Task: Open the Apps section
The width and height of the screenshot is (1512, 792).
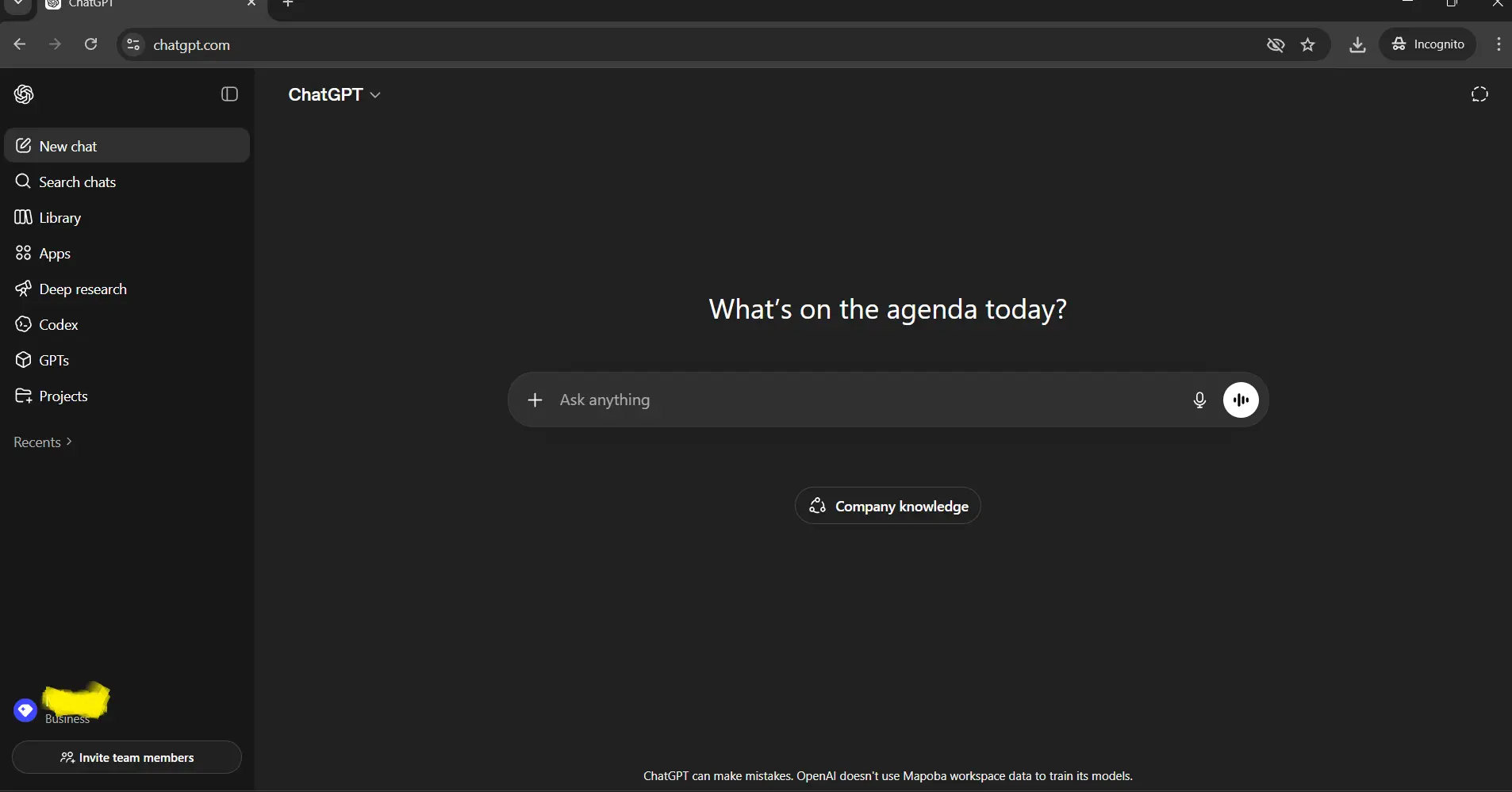Action: click(x=127, y=253)
